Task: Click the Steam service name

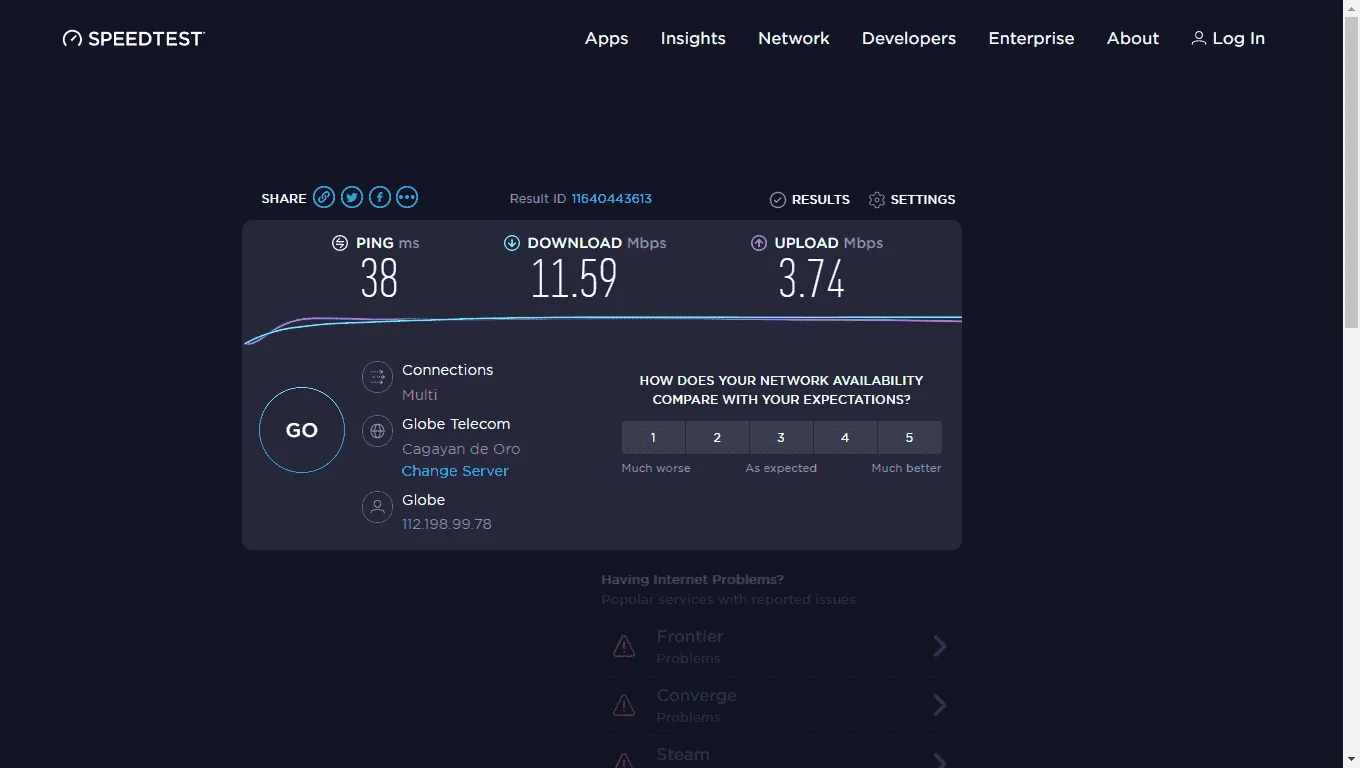Action: pos(683,754)
